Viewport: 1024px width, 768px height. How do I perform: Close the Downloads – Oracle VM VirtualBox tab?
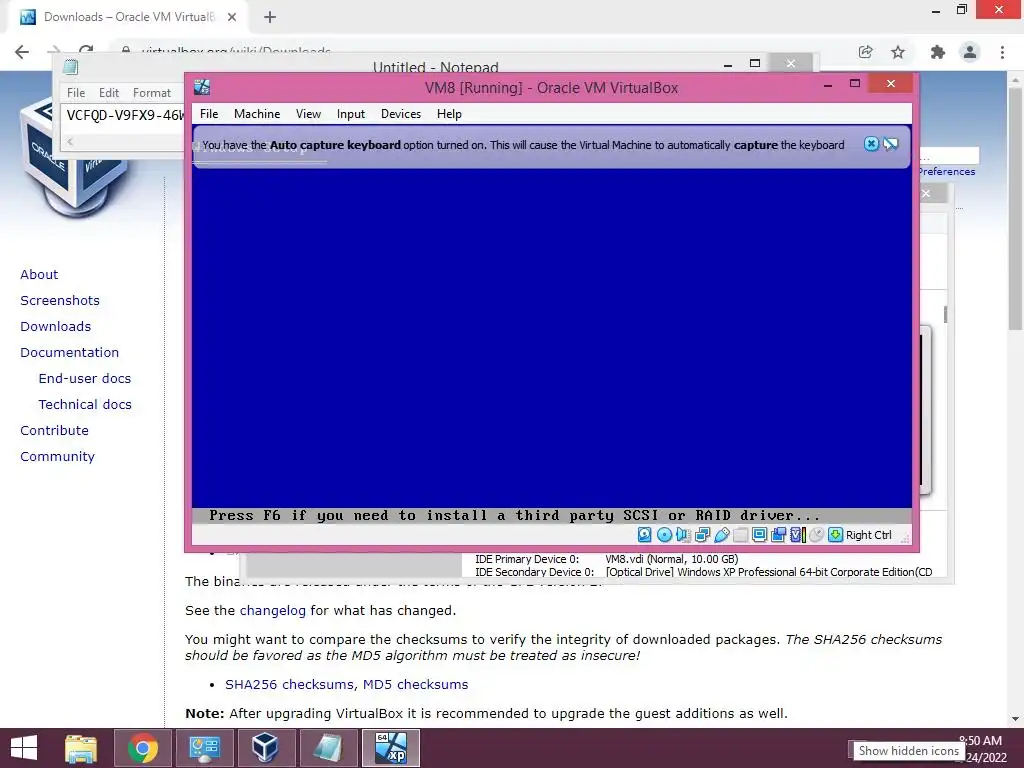pos(232,18)
